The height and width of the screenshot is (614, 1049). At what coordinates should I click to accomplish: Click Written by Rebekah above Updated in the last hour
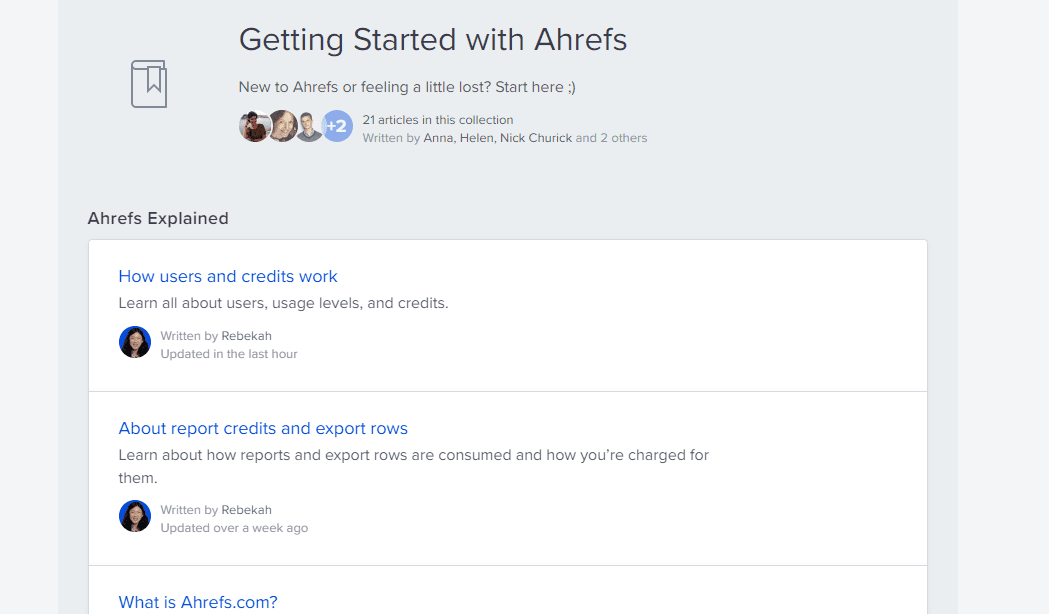(x=216, y=336)
